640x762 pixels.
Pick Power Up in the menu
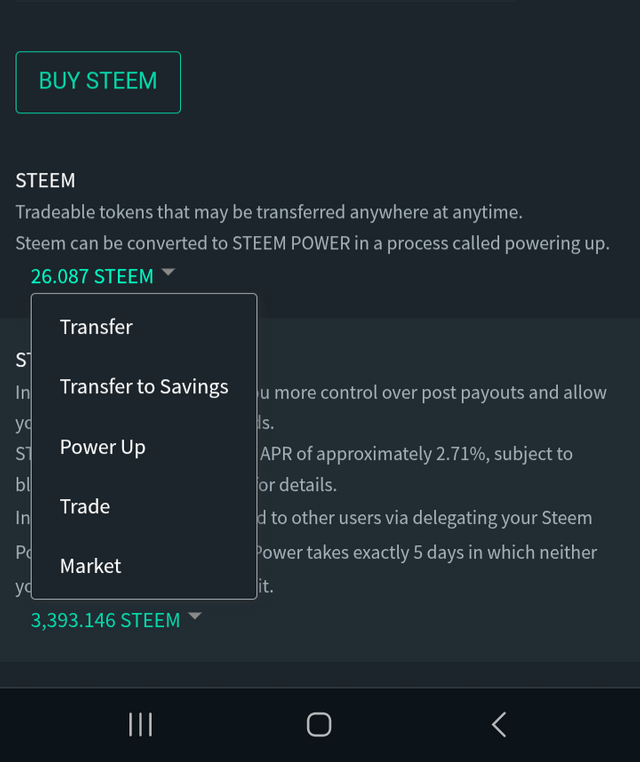[103, 447]
